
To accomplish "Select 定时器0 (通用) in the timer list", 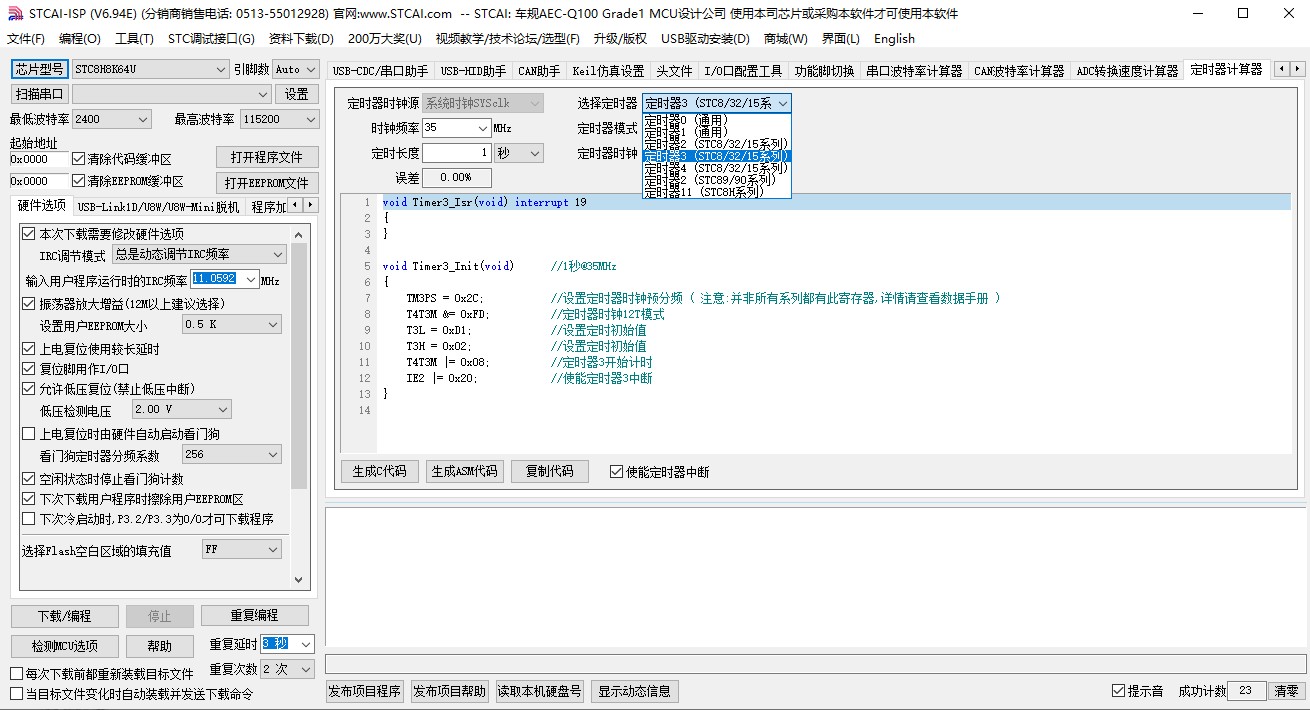I will click(x=716, y=120).
